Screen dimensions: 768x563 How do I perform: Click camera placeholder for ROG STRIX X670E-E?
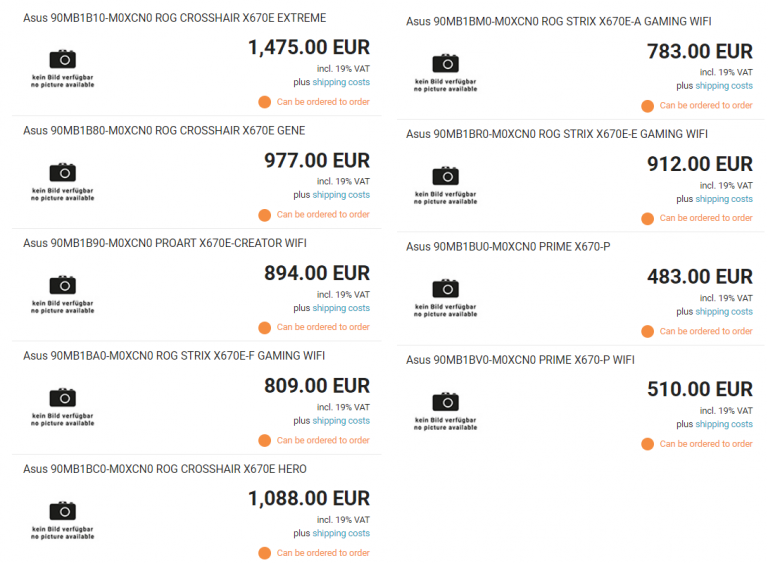coord(446,177)
